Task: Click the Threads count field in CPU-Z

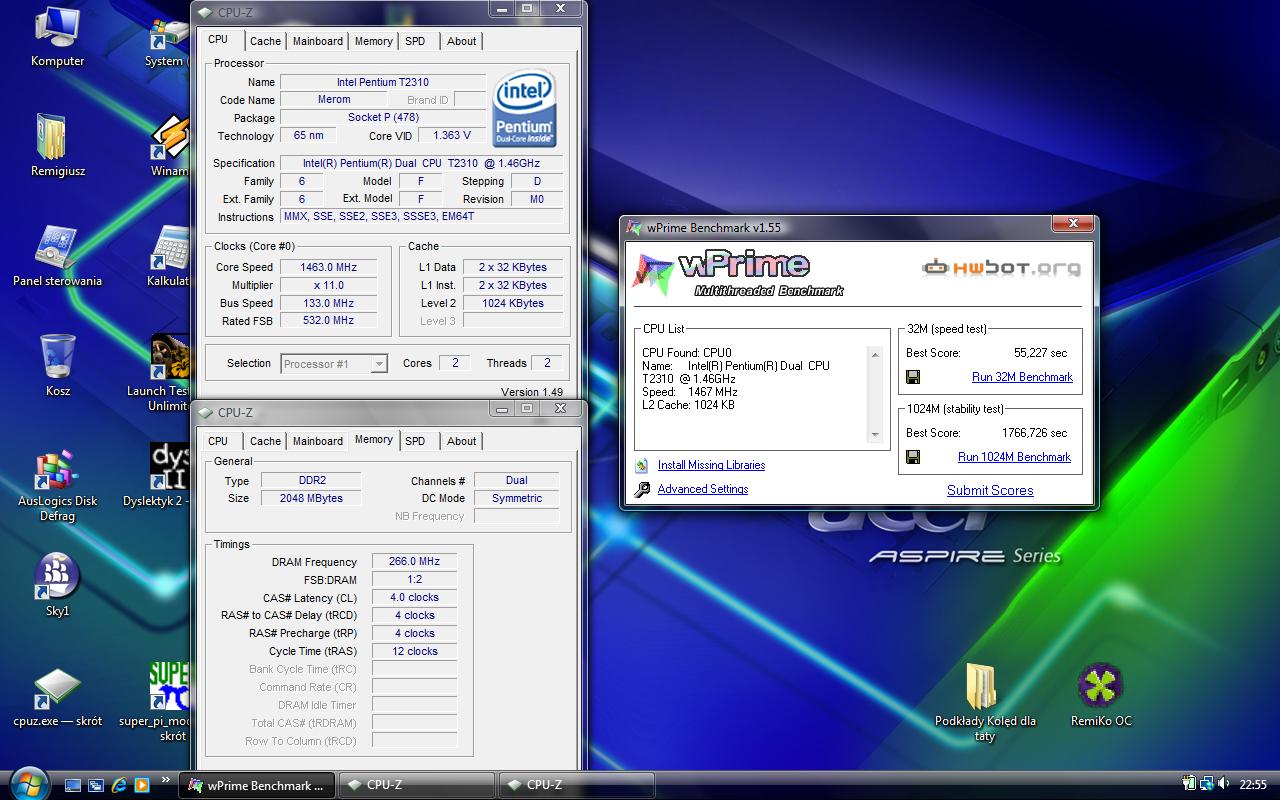Action: click(547, 363)
